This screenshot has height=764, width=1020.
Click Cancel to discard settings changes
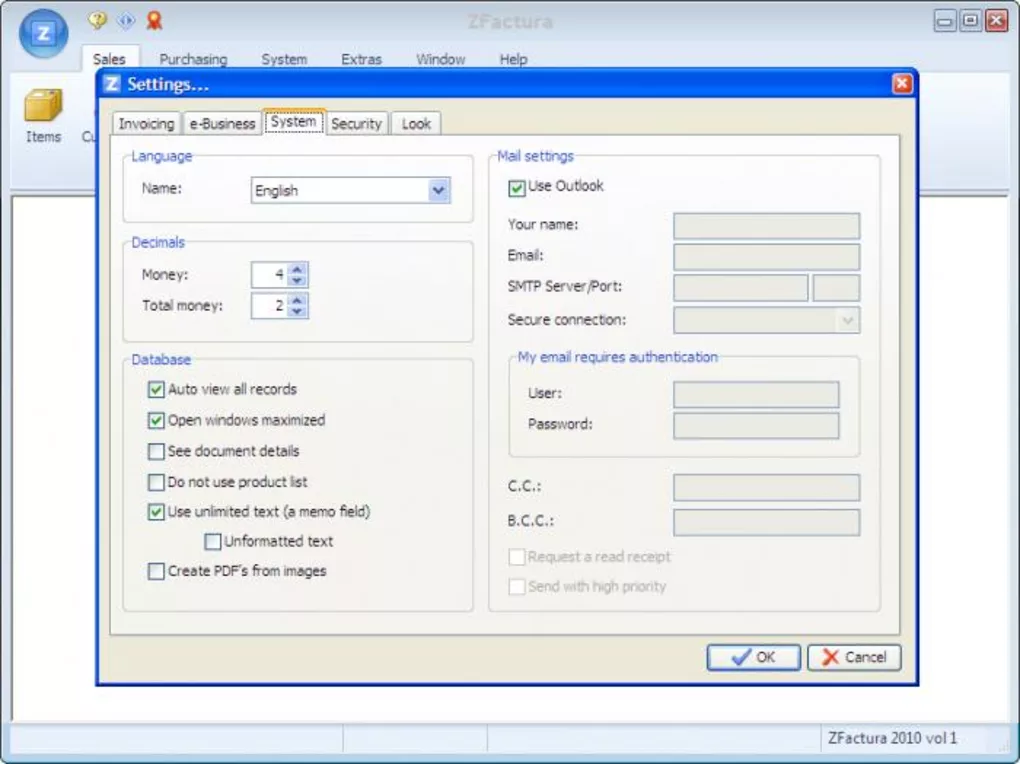tap(854, 657)
